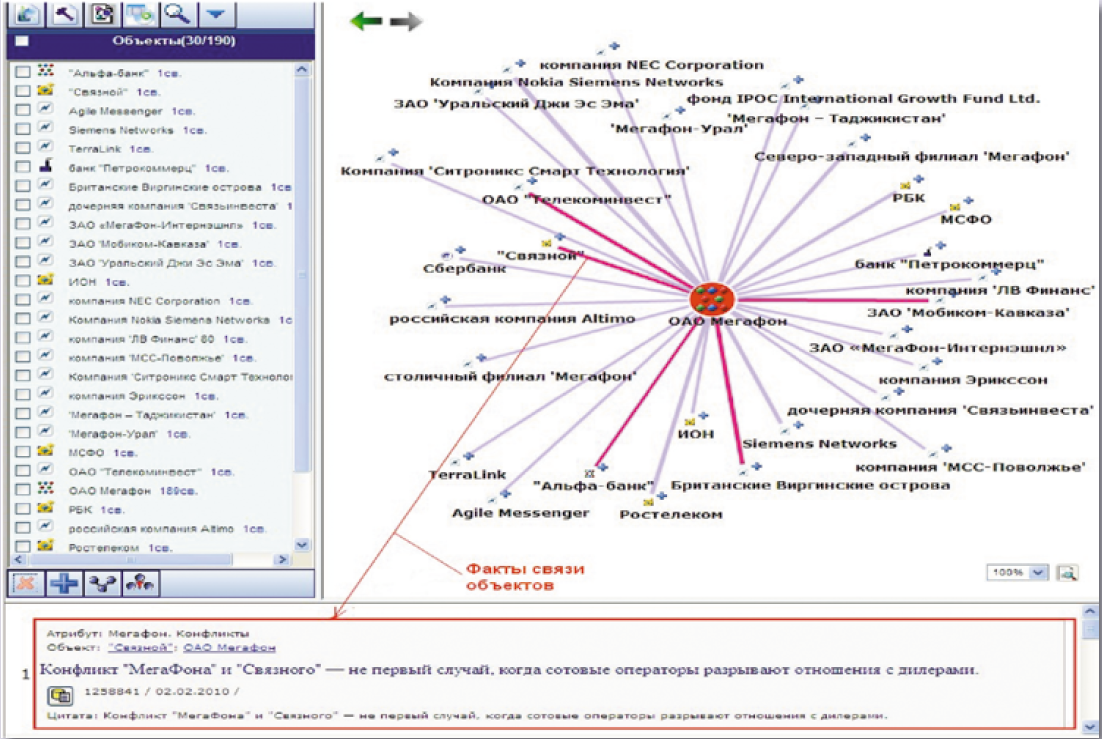The height and width of the screenshot is (739, 1102).
Task: Toggle the select-all checkbox in Объекты header
Action: point(23,42)
